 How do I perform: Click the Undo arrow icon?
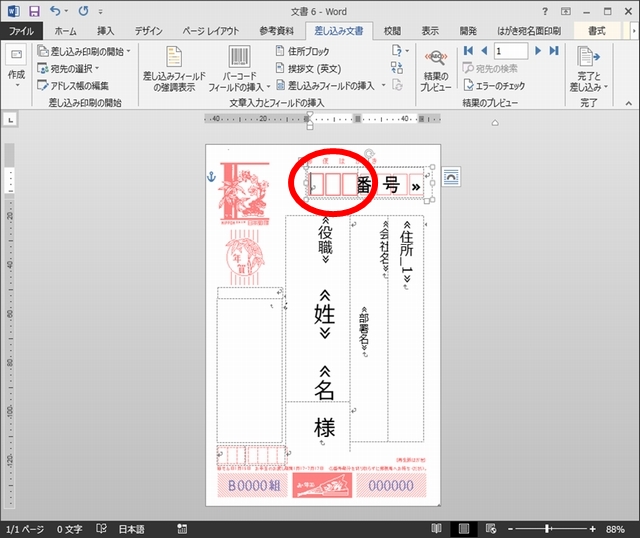(x=55, y=11)
